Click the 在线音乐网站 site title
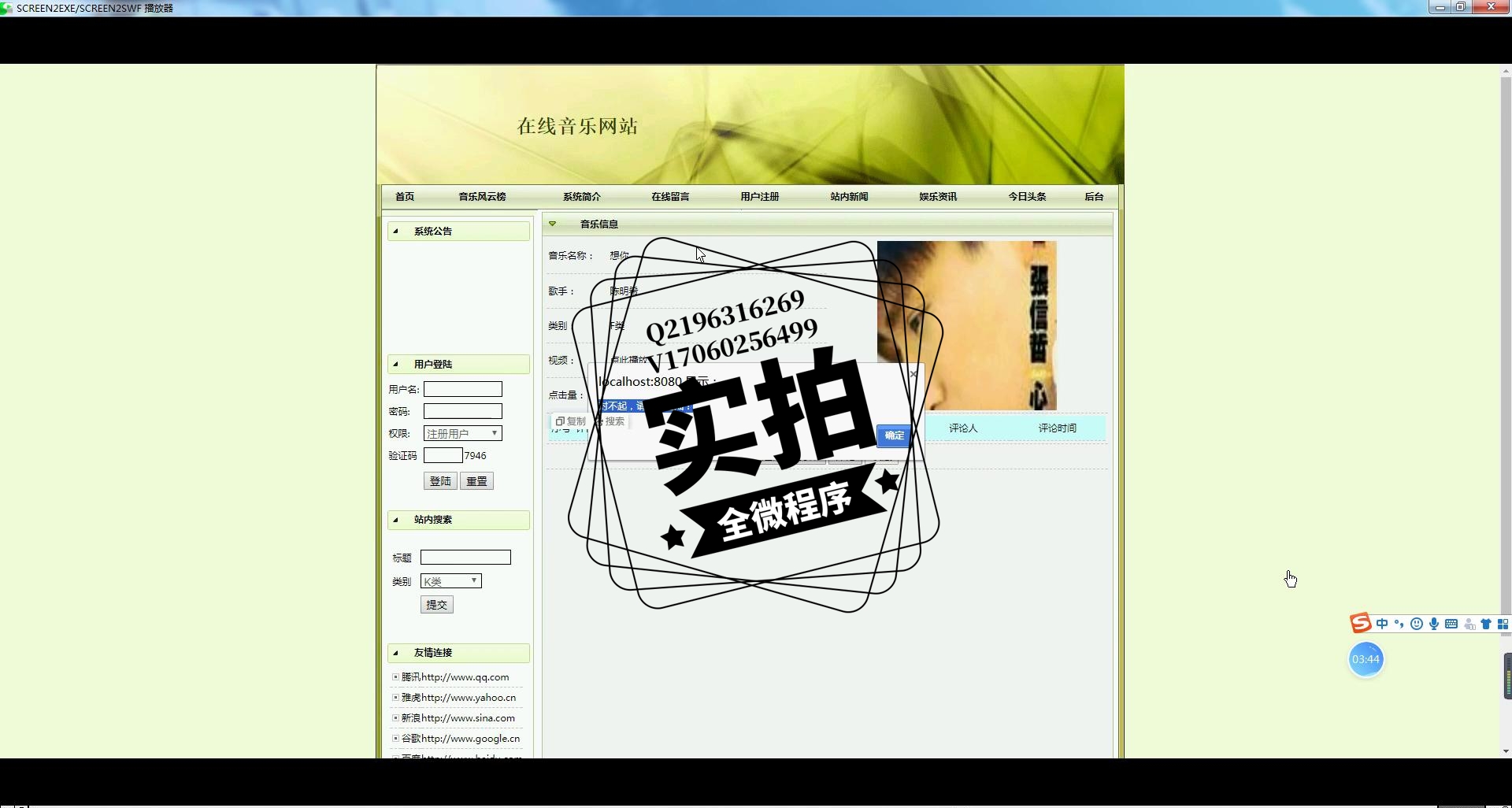Screen dimensions: 1512x808 tap(577, 126)
